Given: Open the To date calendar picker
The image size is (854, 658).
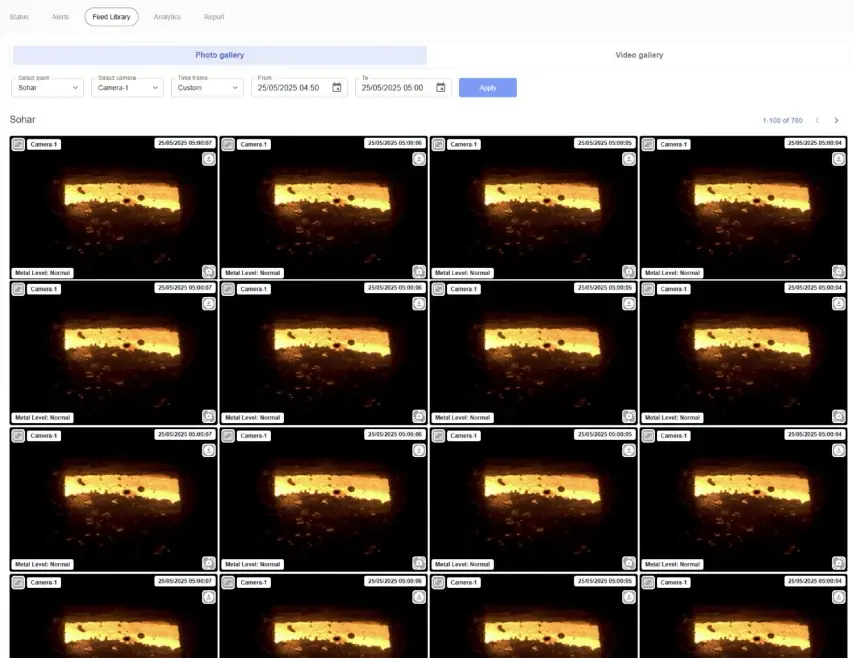Looking at the screenshot, I should point(441,88).
